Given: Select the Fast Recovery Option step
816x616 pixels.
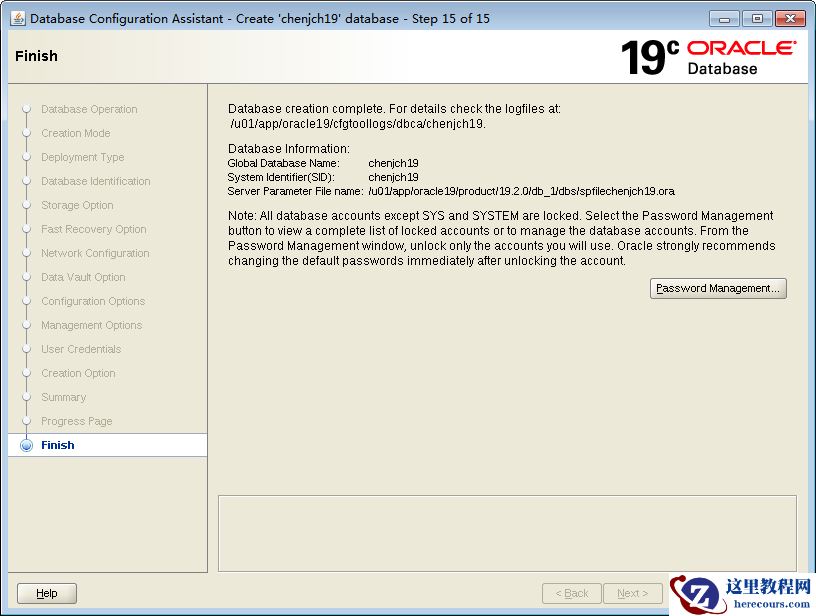Looking at the screenshot, I should (x=94, y=229).
